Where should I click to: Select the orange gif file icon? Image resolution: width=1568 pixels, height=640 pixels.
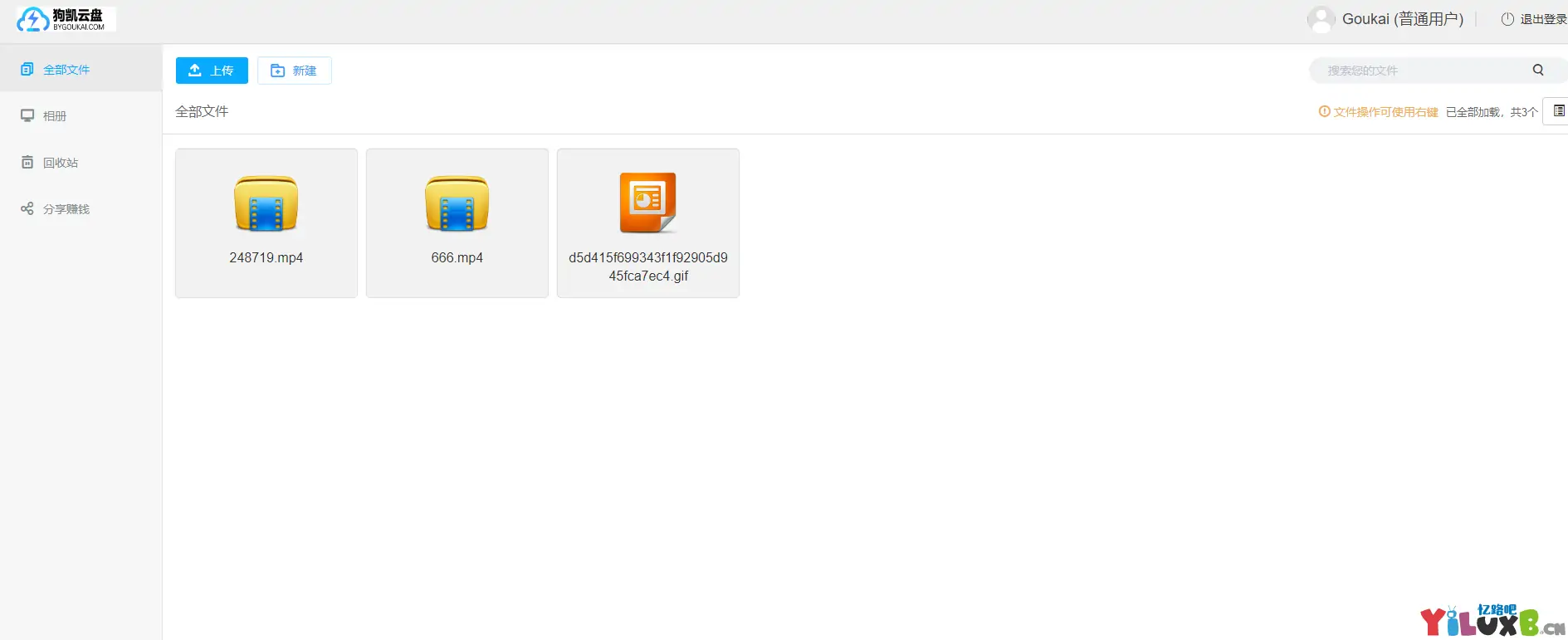point(647,203)
